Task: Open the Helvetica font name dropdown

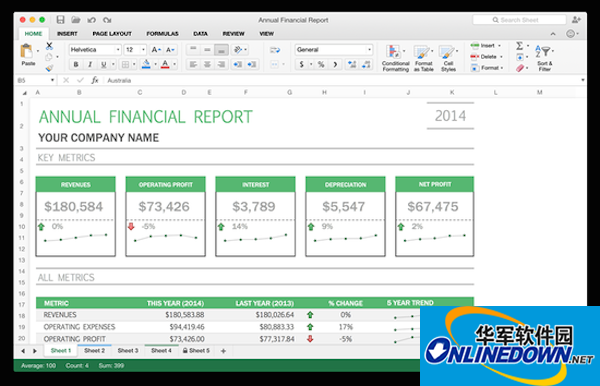Action: tap(118, 50)
